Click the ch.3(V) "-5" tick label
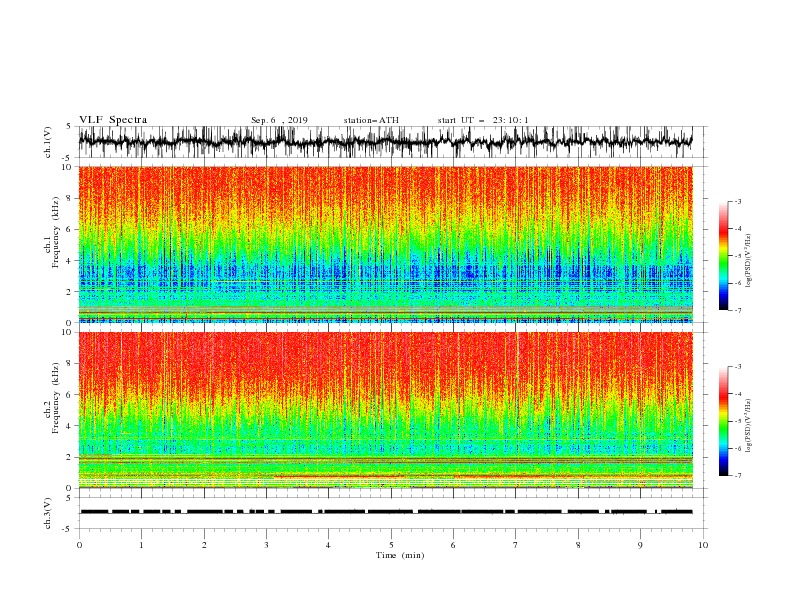Viewport: 792px width, 612px height. coord(68,529)
